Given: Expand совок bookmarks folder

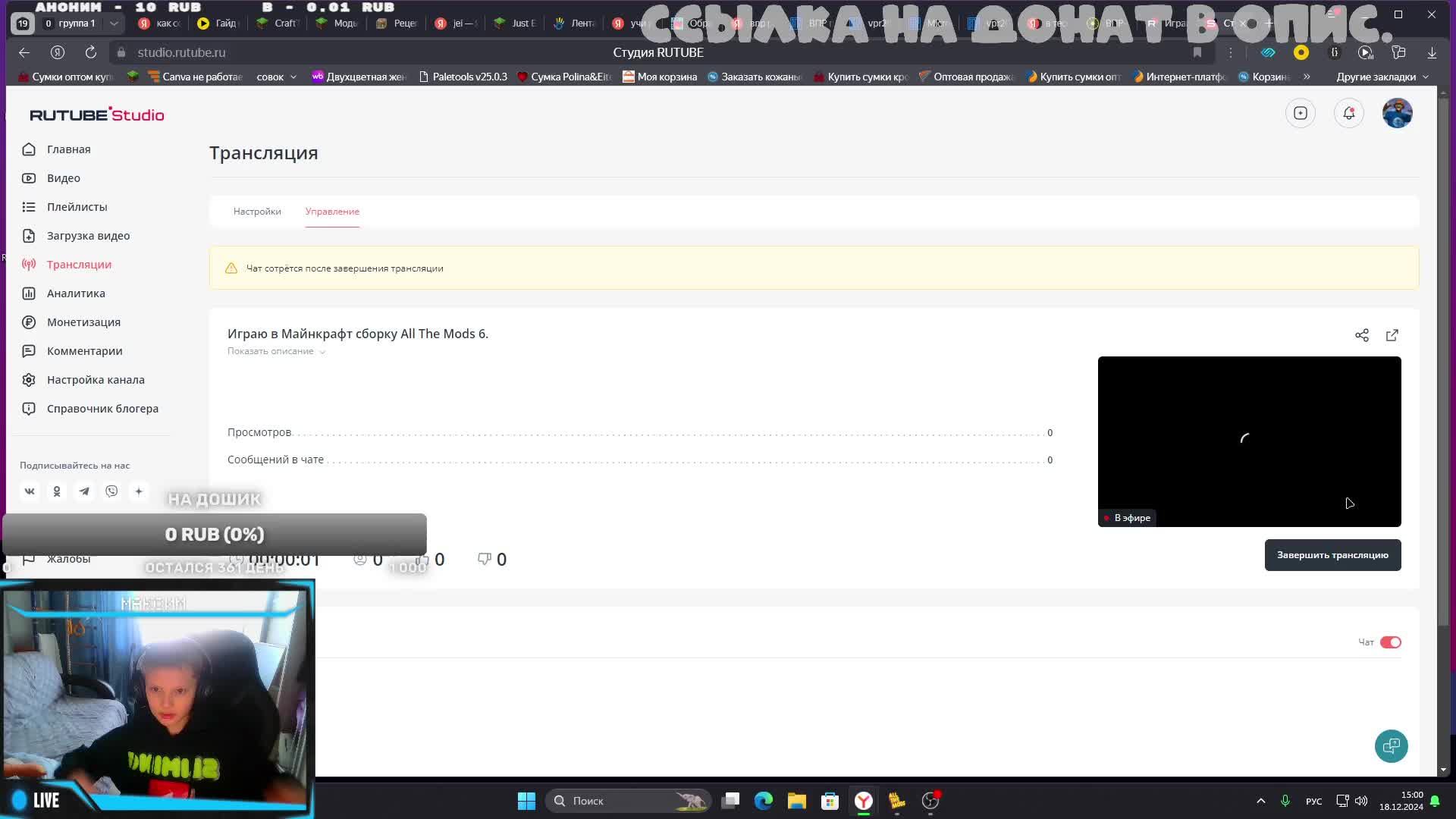Looking at the screenshot, I should point(276,77).
